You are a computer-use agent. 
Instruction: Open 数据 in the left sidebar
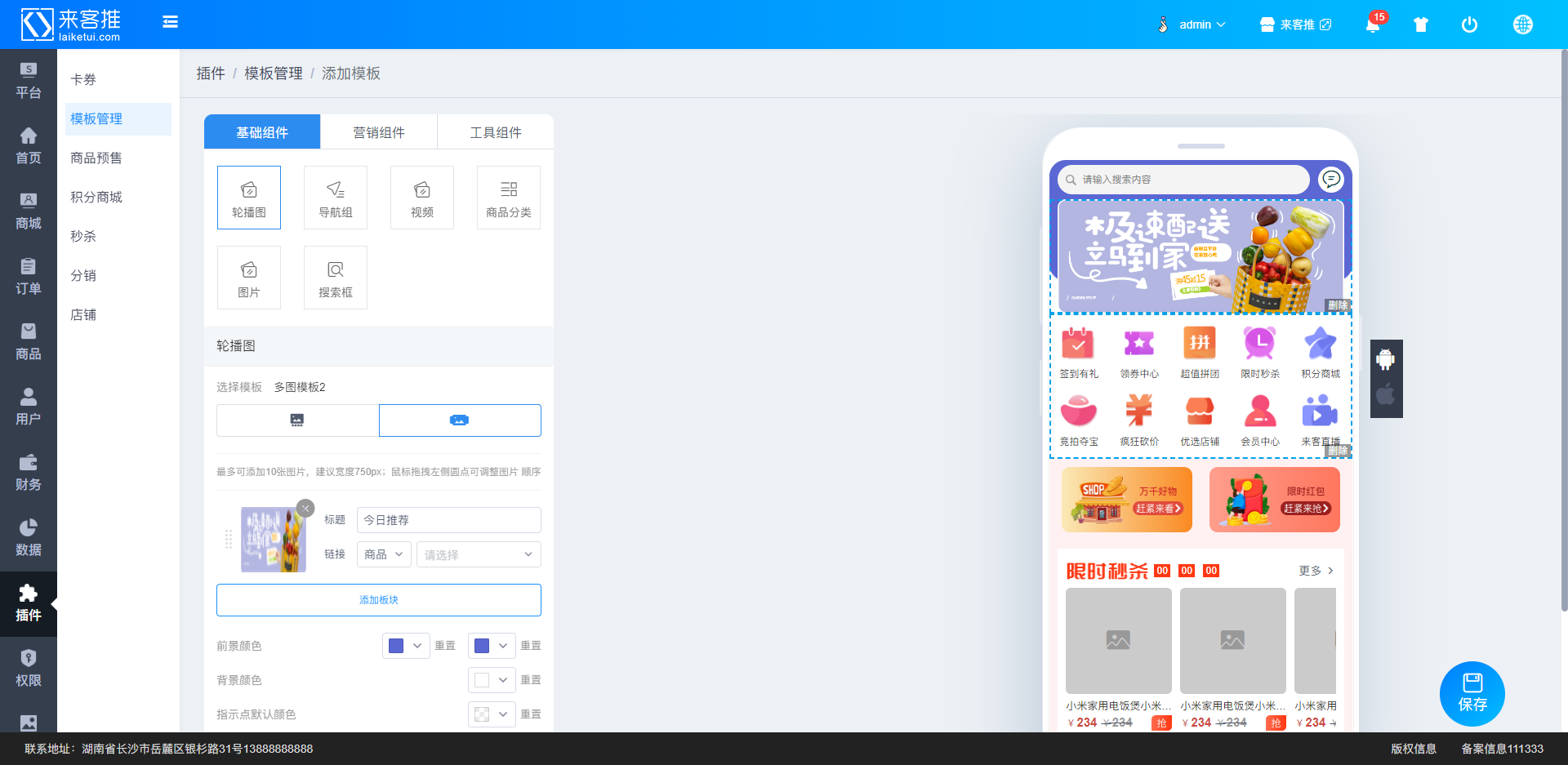[x=29, y=539]
